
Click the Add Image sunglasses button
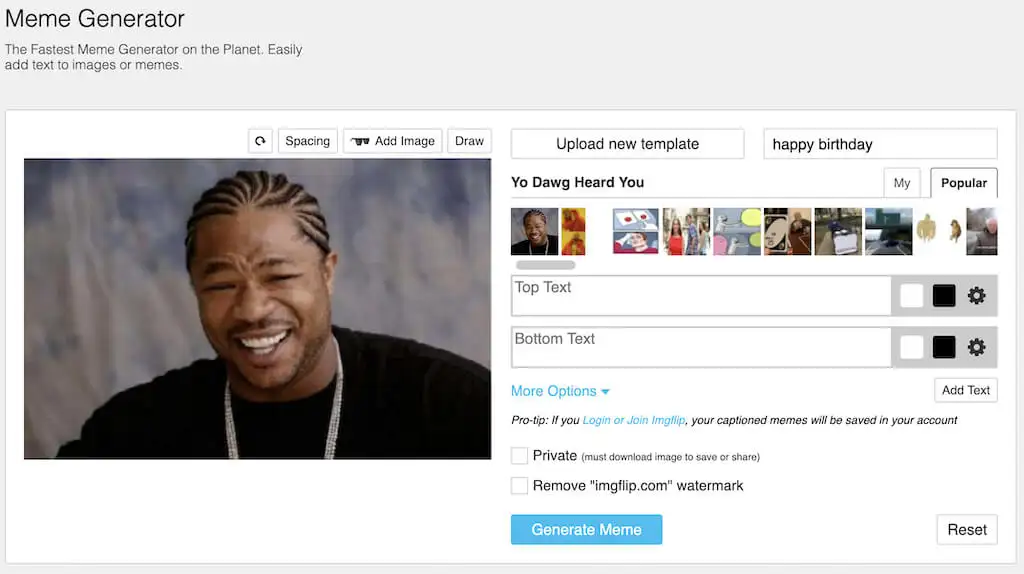pos(392,141)
